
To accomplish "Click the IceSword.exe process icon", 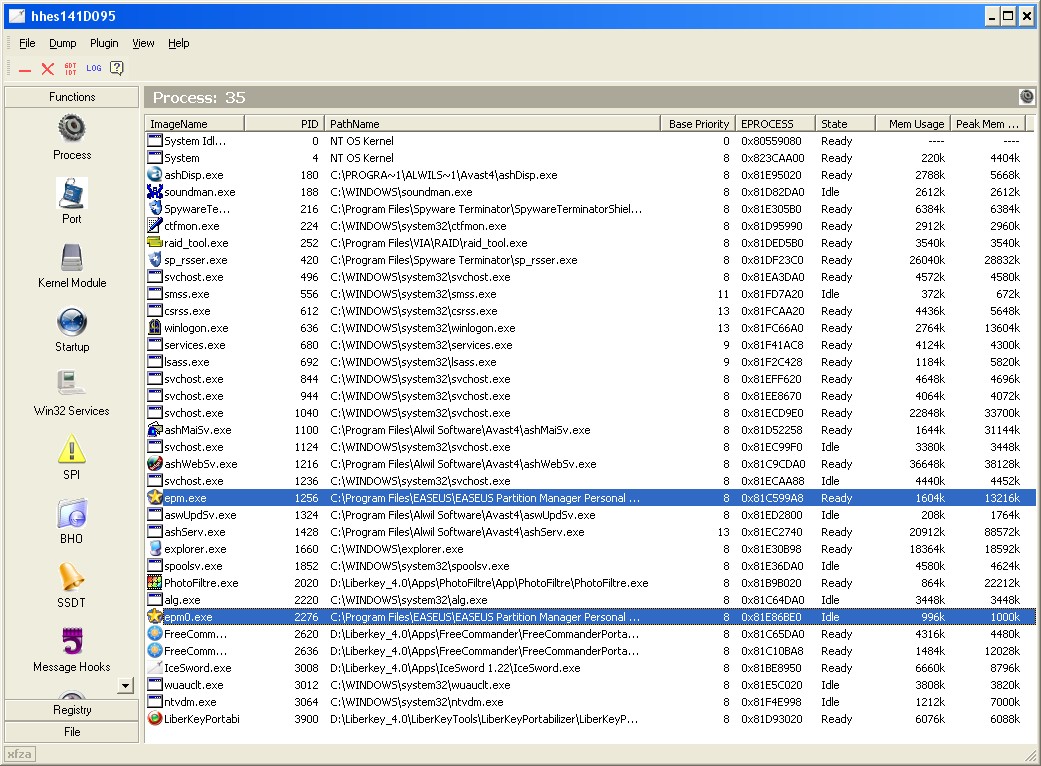I will 155,668.
